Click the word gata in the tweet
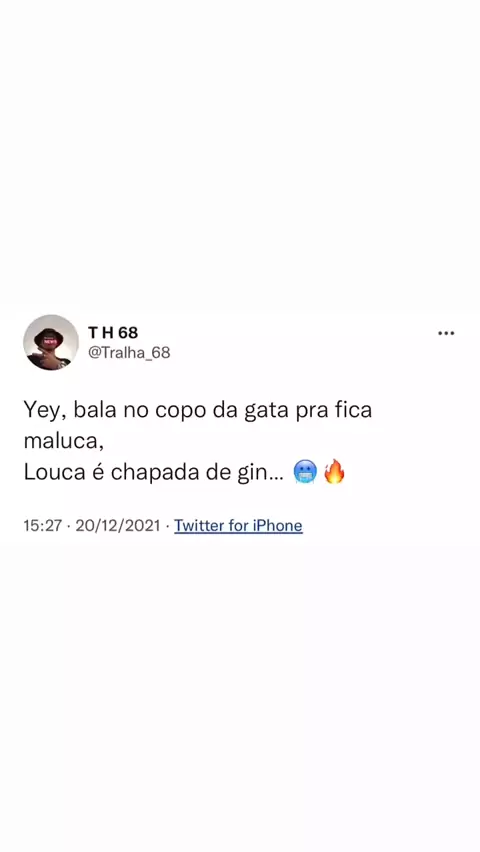Viewport: 480px width, 852px height. [265, 411]
